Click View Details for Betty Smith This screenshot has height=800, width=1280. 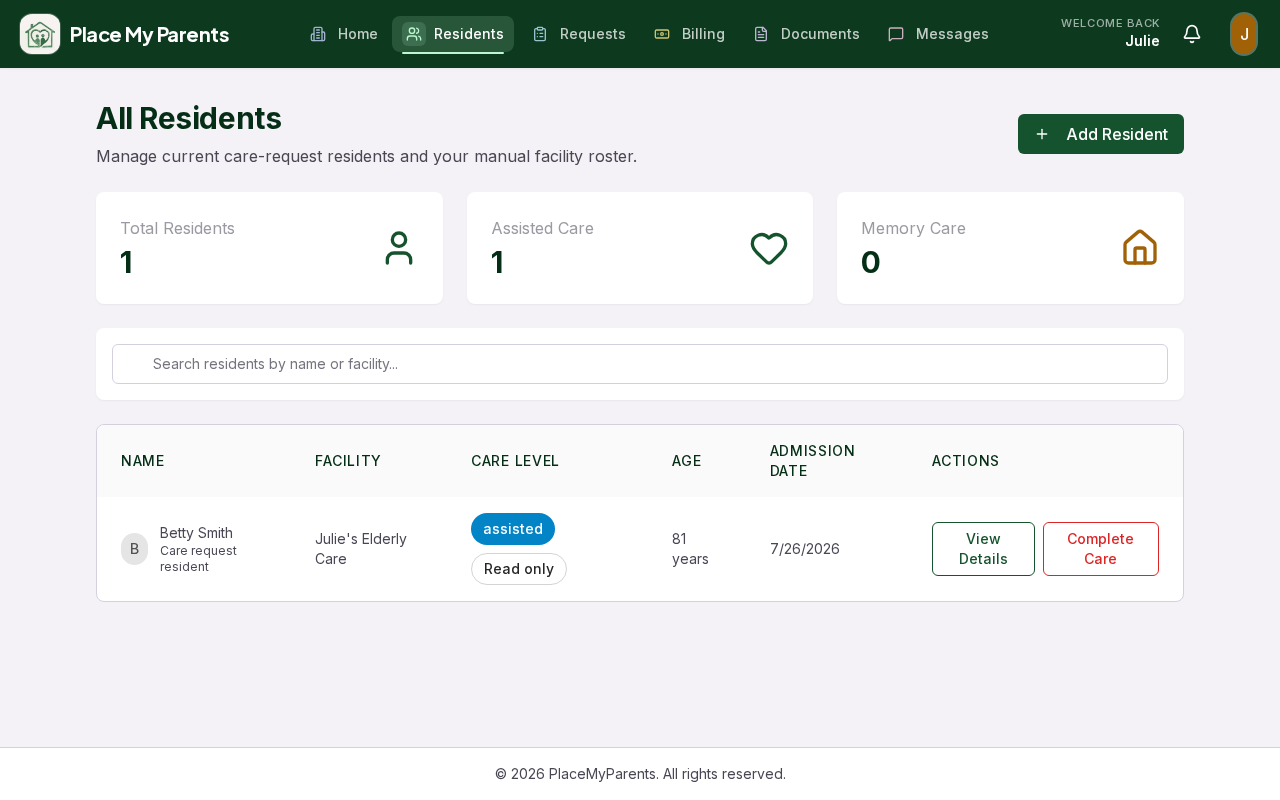[x=983, y=549]
